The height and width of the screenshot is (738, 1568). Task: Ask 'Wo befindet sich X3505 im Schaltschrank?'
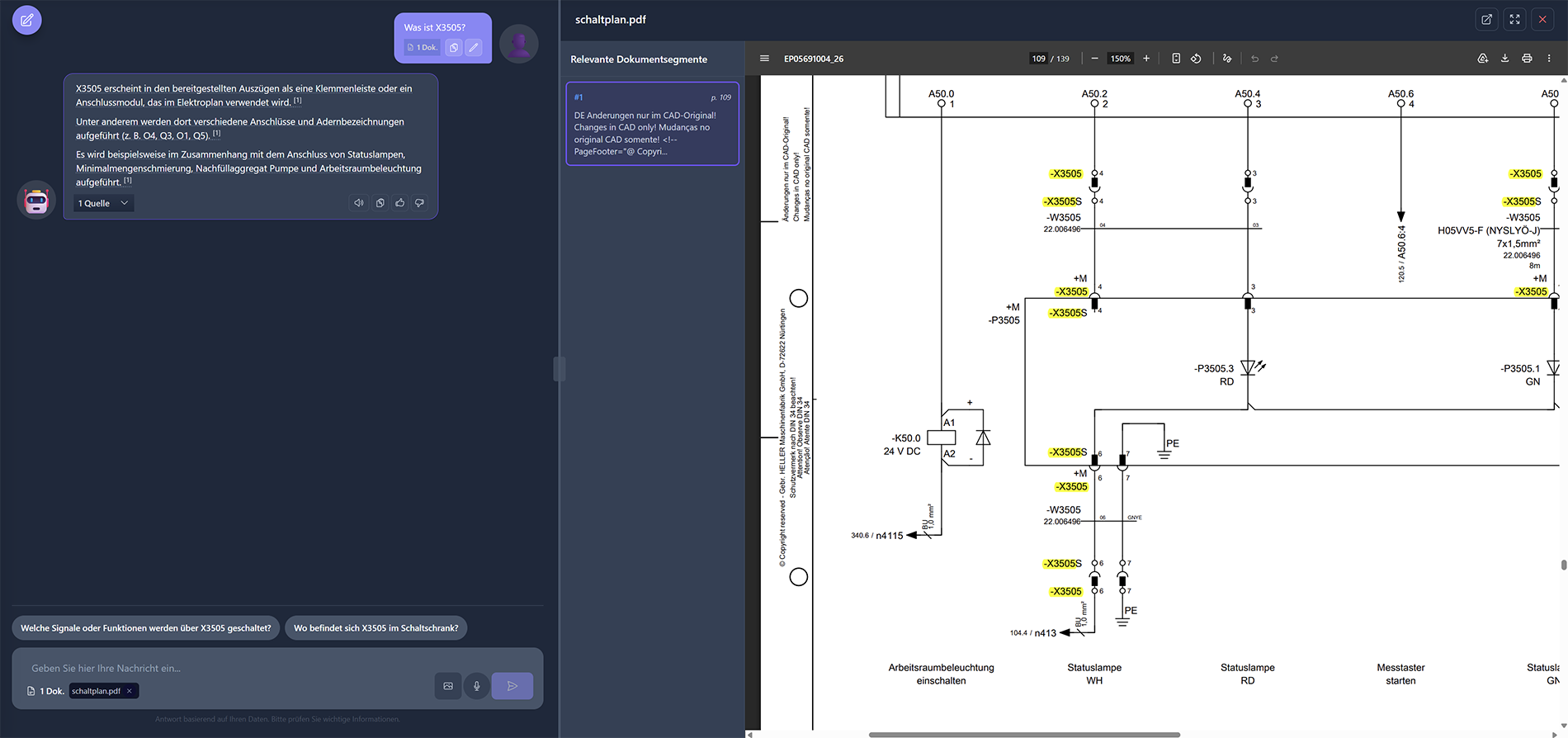(x=375, y=628)
